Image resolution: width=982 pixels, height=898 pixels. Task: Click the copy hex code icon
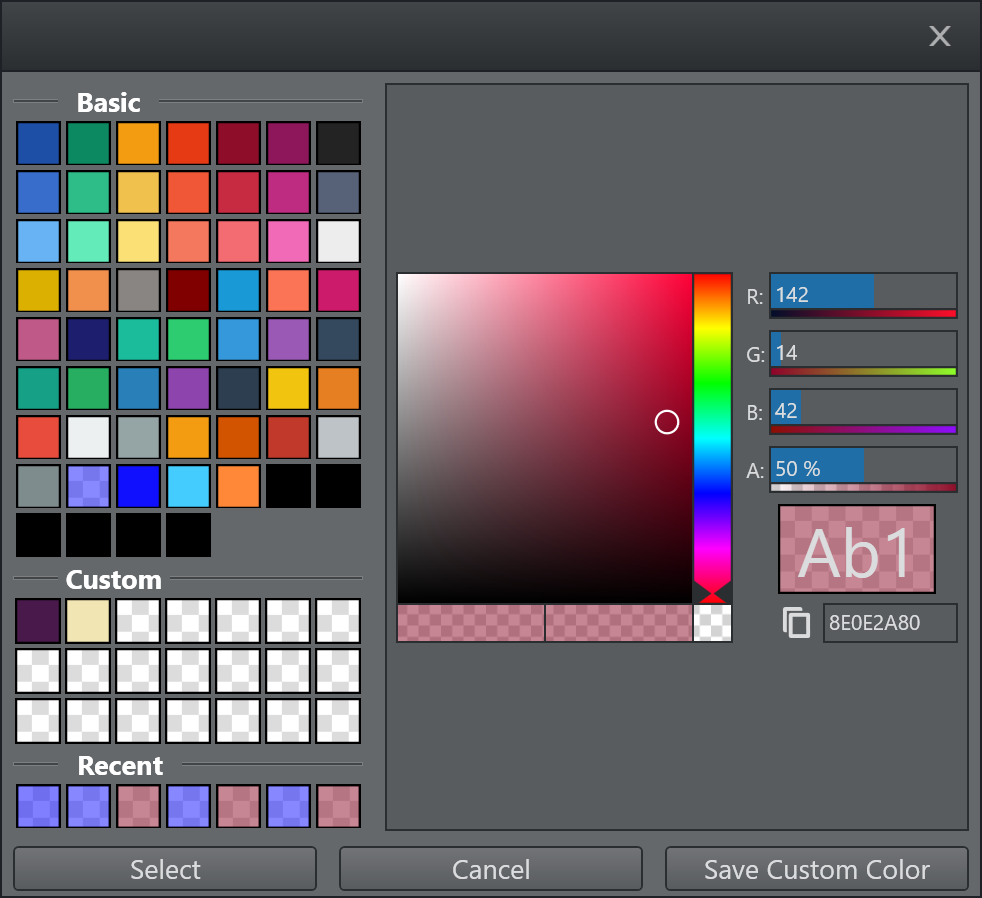coord(796,621)
